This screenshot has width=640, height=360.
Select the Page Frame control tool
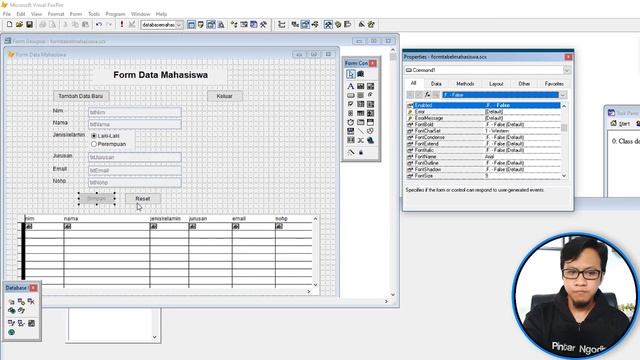(x=360, y=122)
